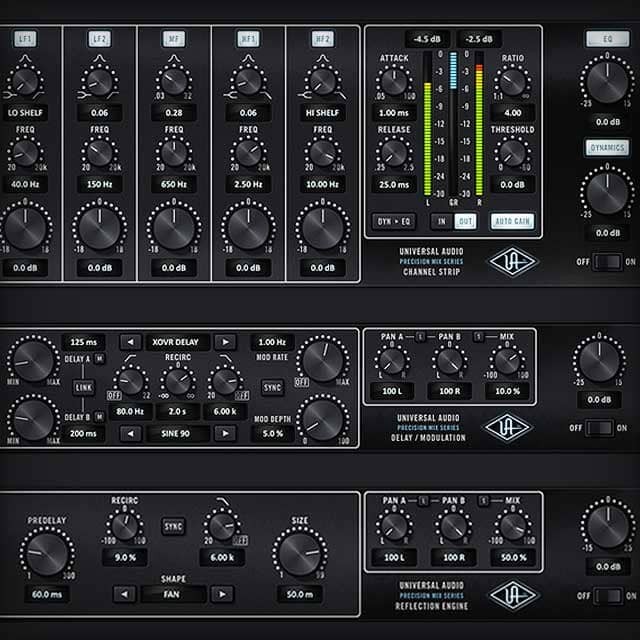The image size is (640, 640).
Task: Click the DELAY A mute M button
Action: [99, 359]
